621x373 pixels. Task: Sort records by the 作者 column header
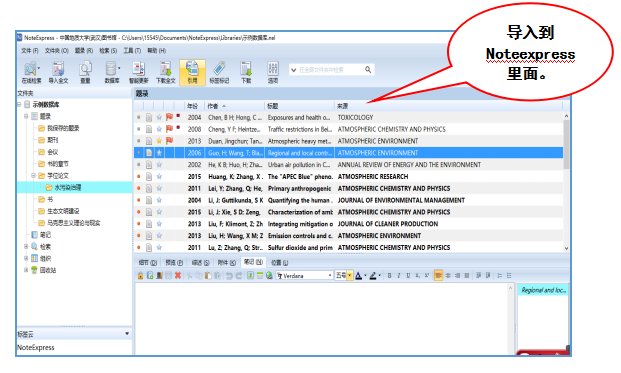coord(234,106)
